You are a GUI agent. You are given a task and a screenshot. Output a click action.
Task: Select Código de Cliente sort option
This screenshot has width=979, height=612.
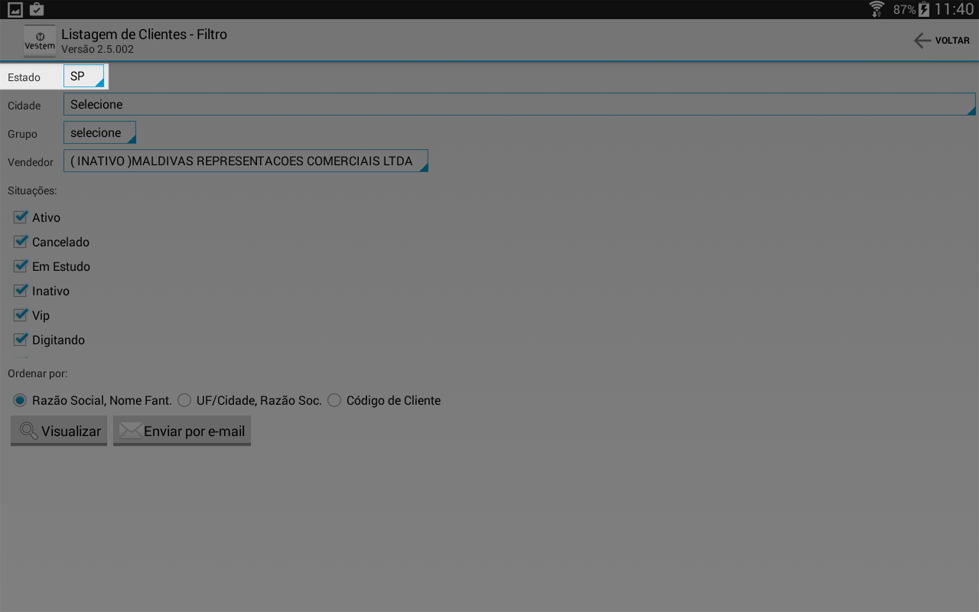[334, 400]
